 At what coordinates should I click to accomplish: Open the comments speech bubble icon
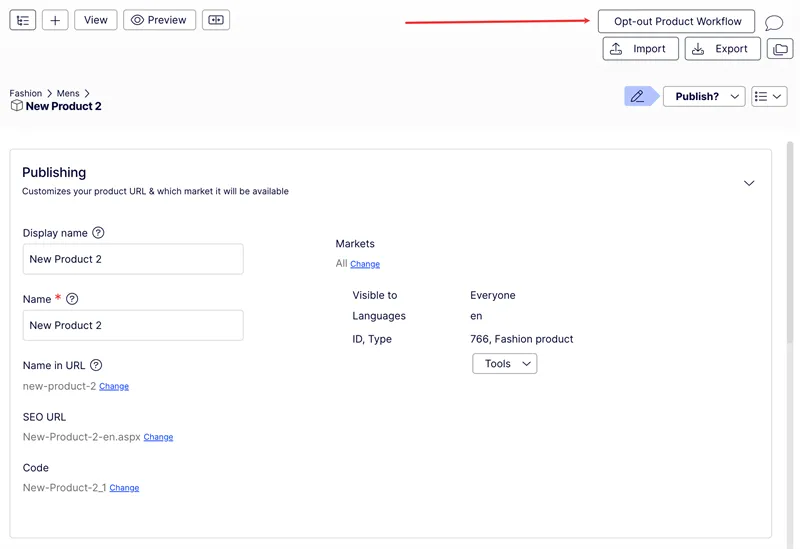coord(773,22)
